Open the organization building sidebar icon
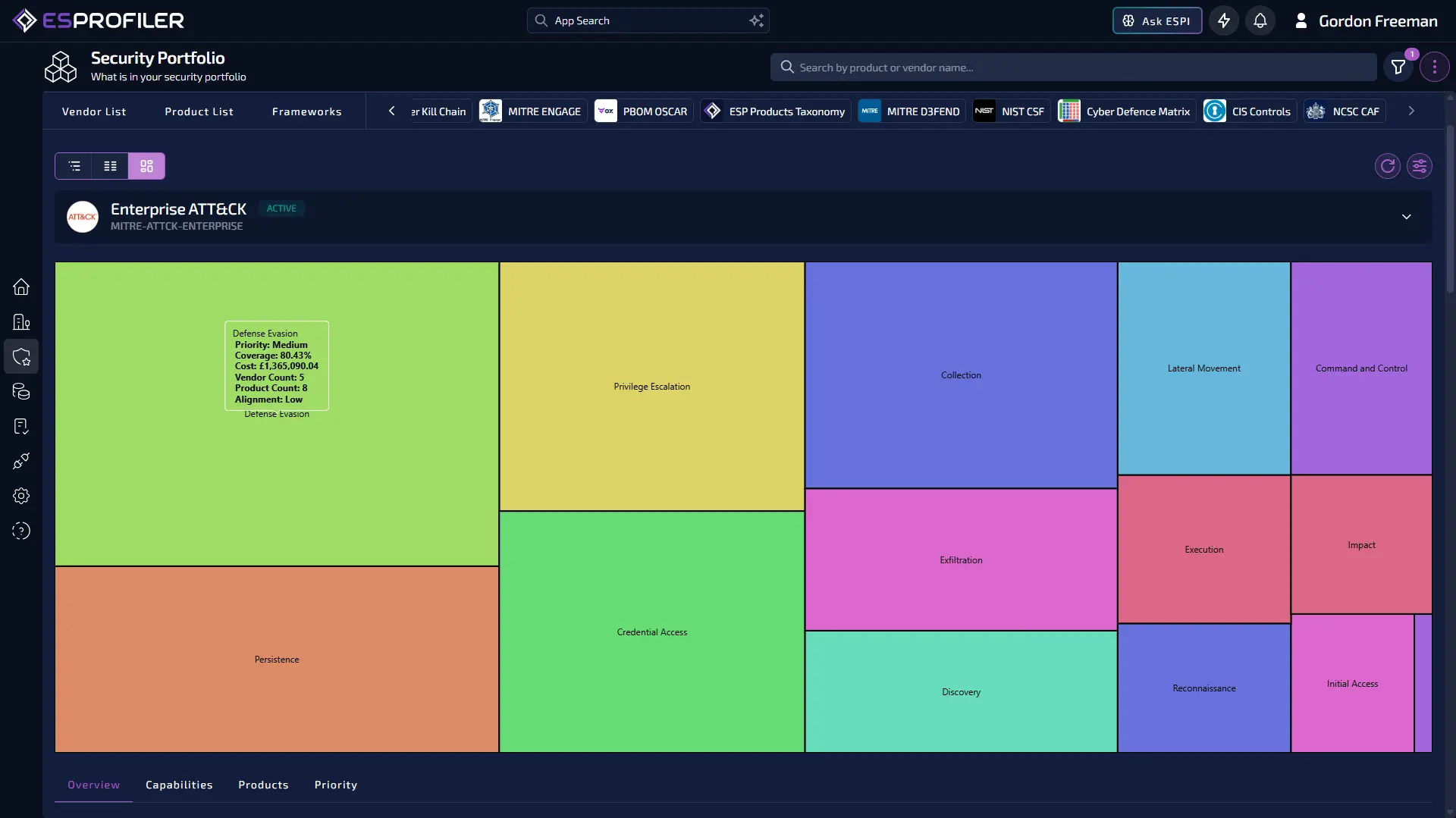Screen dimensions: 1456x818 (21, 321)
